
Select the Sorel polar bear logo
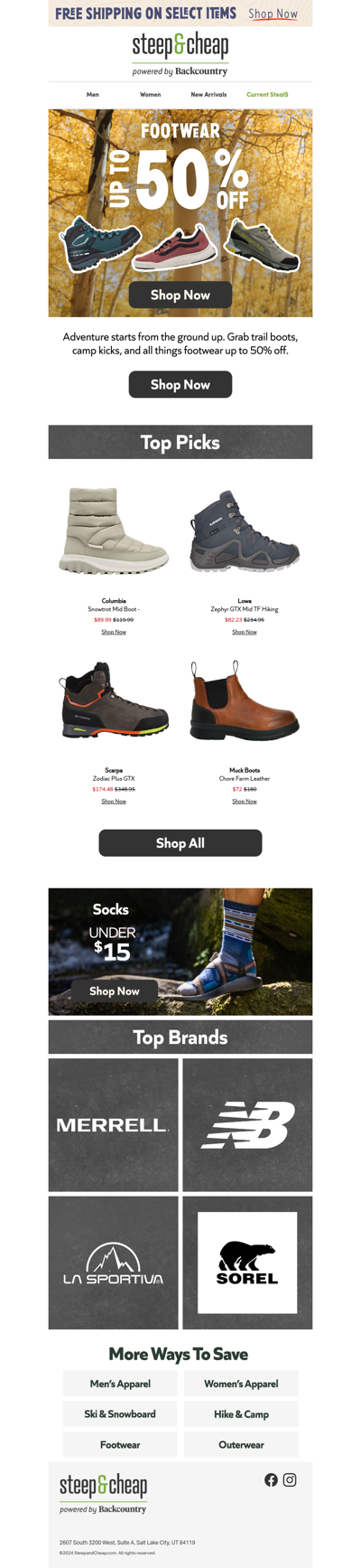(247, 1263)
